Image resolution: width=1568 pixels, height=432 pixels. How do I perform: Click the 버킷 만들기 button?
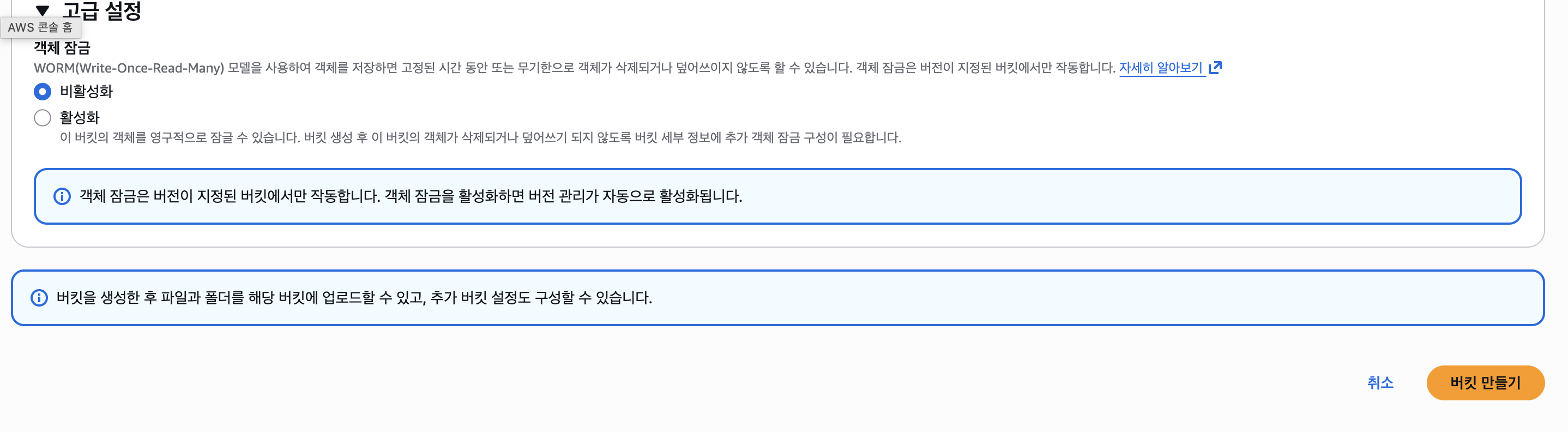pos(1485,383)
